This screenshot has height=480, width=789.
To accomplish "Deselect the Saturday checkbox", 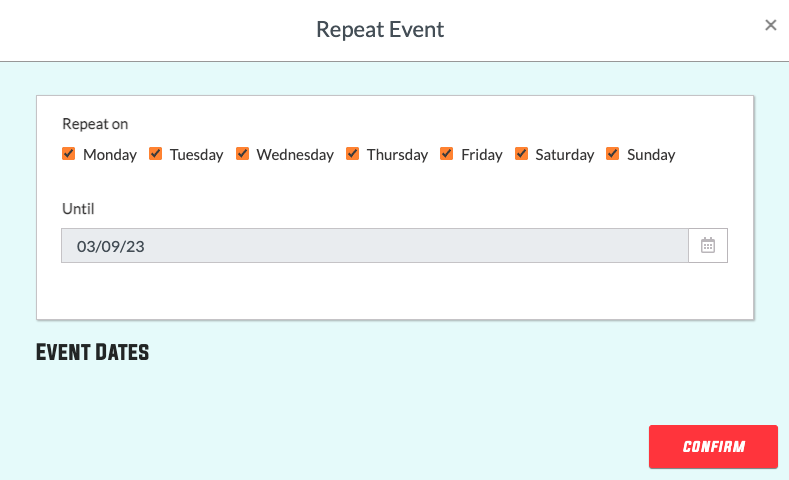I will click(x=522, y=154).
